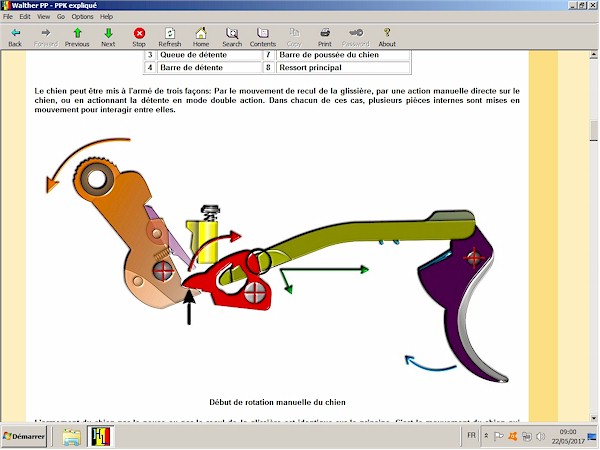
Task: Click the 'Barre de poussée du chien' cell
Action: 342,55
